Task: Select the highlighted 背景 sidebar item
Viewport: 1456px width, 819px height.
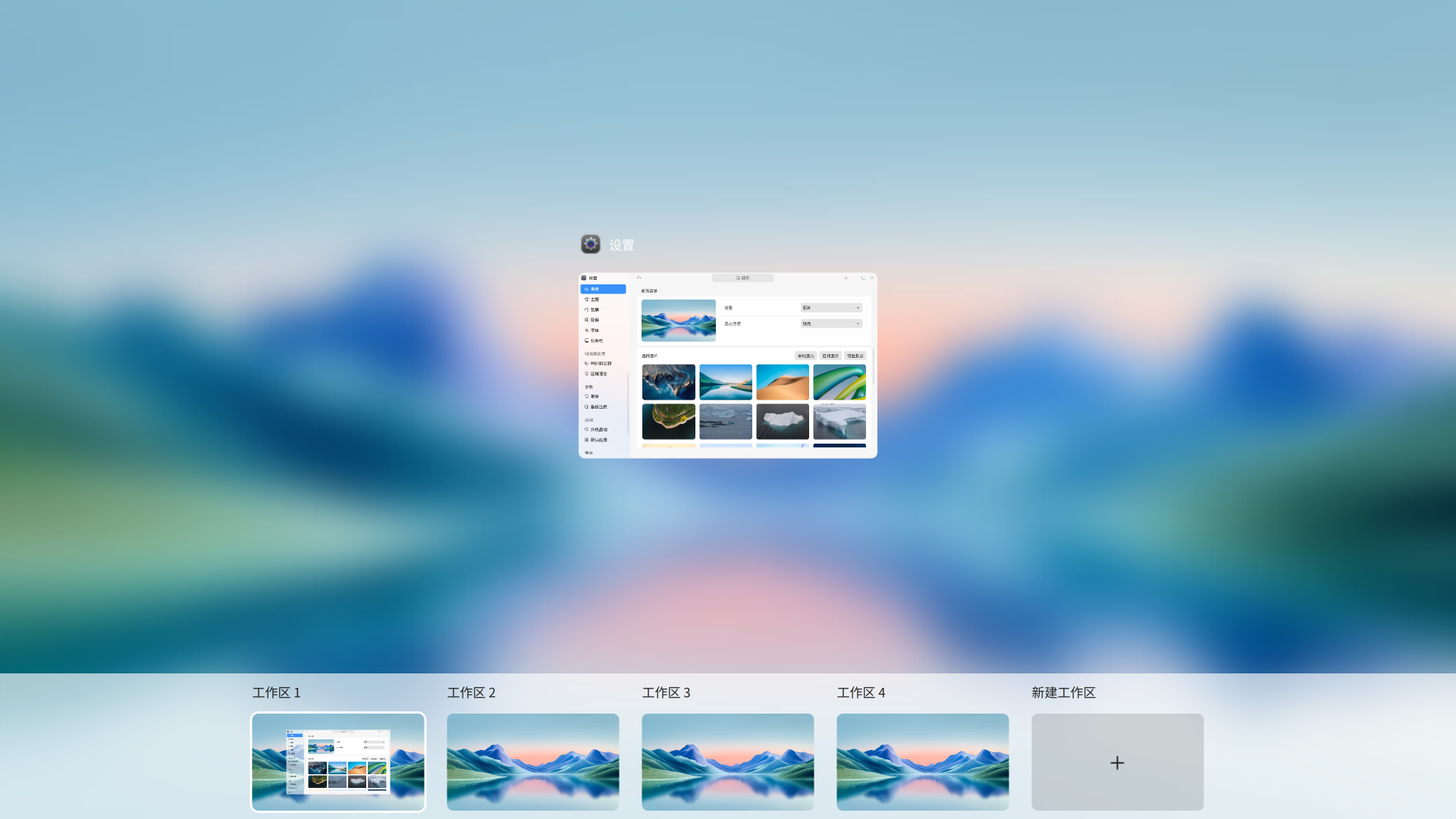Action: [x=603, y=289]
